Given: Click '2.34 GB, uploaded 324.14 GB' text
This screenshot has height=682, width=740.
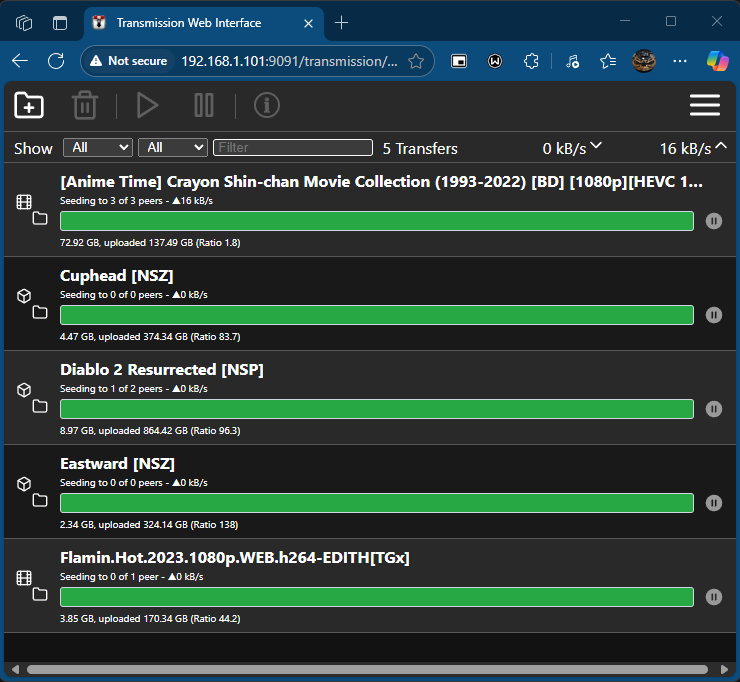Looking at the screenshot, I should [x=124, y=524].
